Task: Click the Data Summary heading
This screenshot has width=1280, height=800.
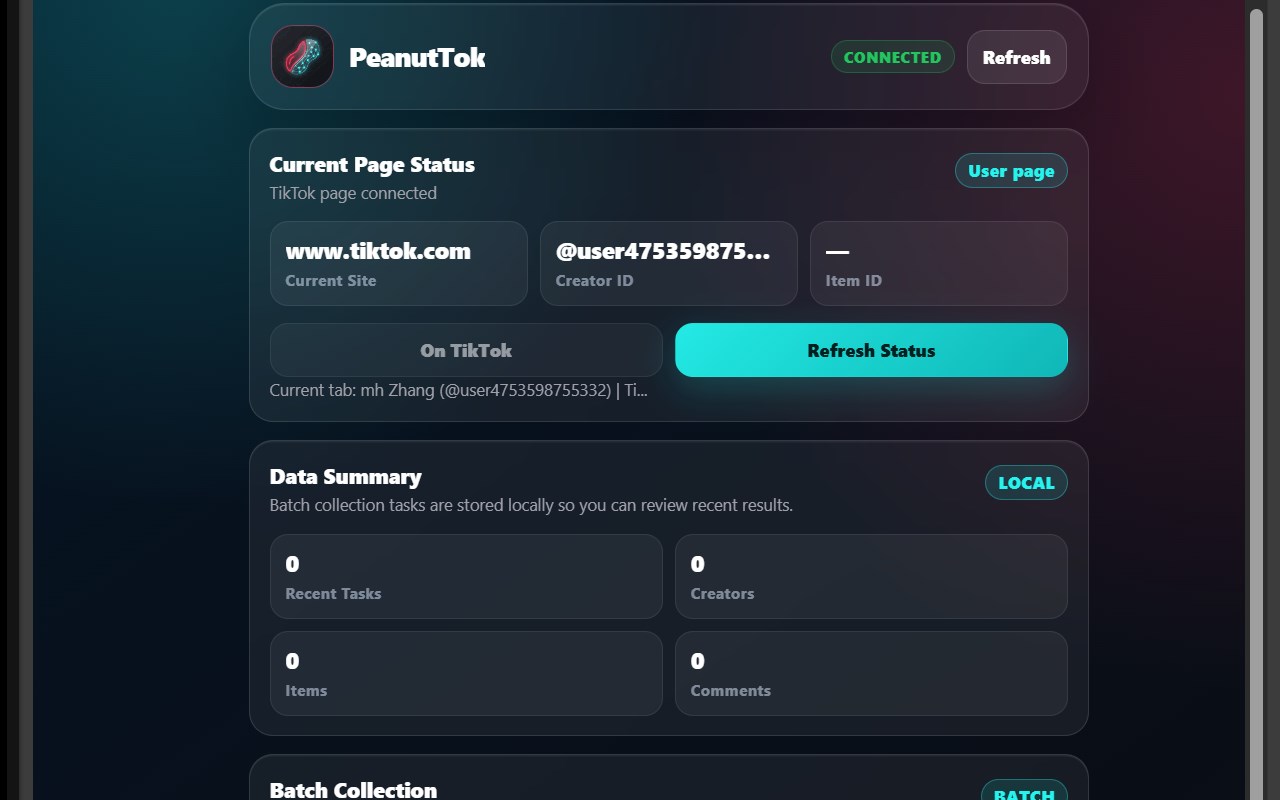Action: click(x=345, y=476)
